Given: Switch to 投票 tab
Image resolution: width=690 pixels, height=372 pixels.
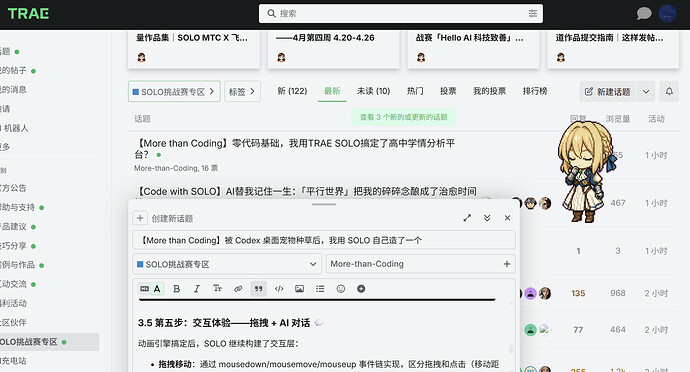Looking at the screenshot, I should 448,91.
